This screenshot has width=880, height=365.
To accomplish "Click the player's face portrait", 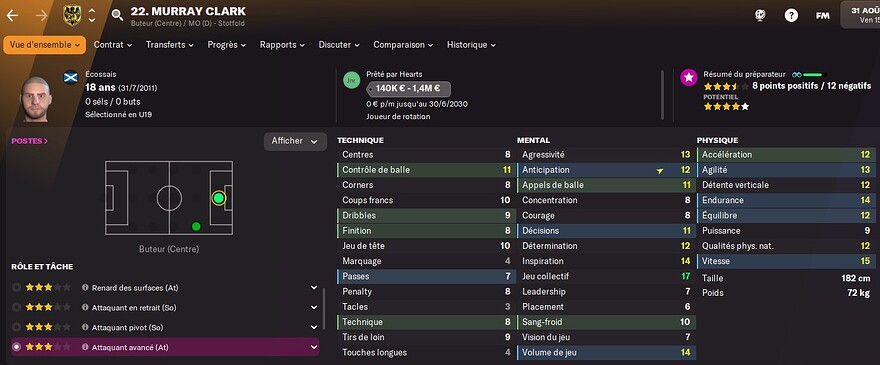I will pos(37,99).
